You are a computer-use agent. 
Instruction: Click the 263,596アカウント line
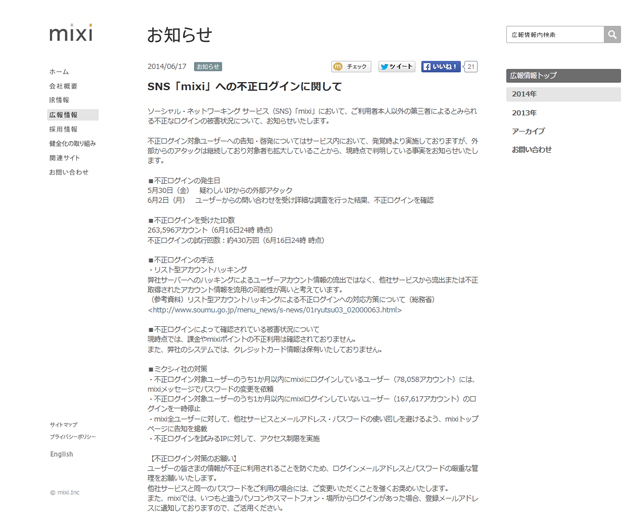click(210, 230)
